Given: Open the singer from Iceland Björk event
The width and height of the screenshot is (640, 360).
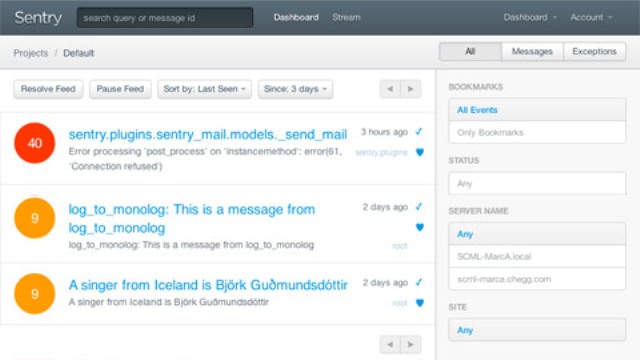Looking at the screenshot, I should [208, 285].
